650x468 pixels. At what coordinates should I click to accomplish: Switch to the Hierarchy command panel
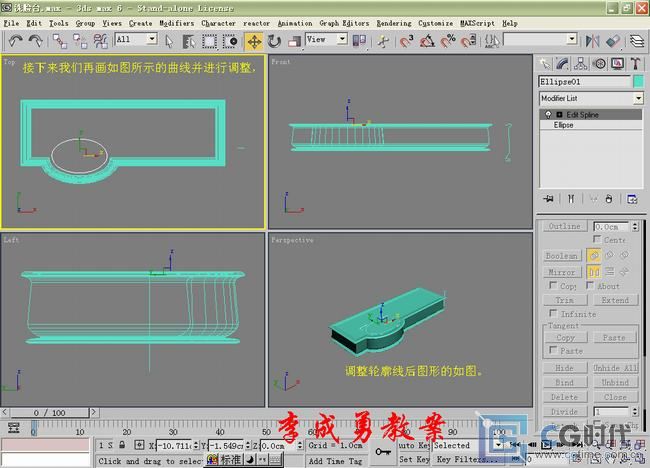tap(580, 63)
